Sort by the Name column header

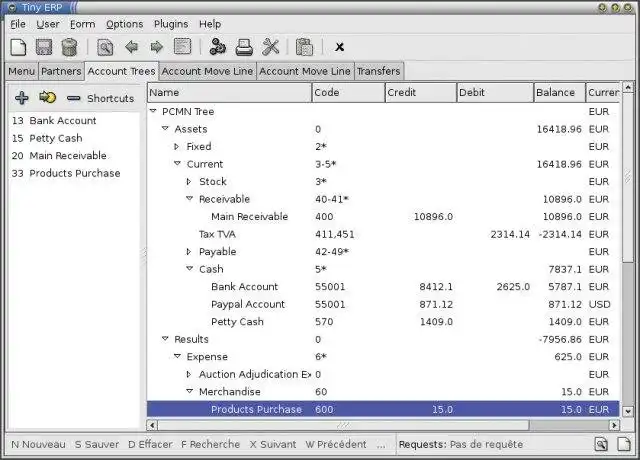click(x=230, y=93)
